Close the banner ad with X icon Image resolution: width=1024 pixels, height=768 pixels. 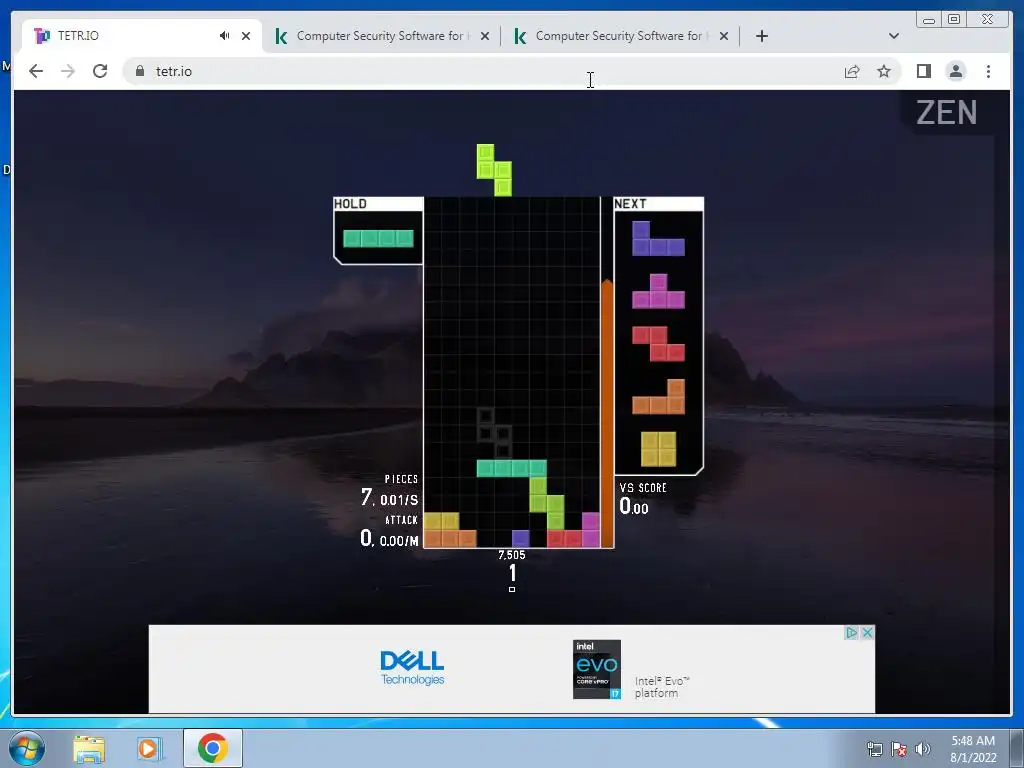867,633
